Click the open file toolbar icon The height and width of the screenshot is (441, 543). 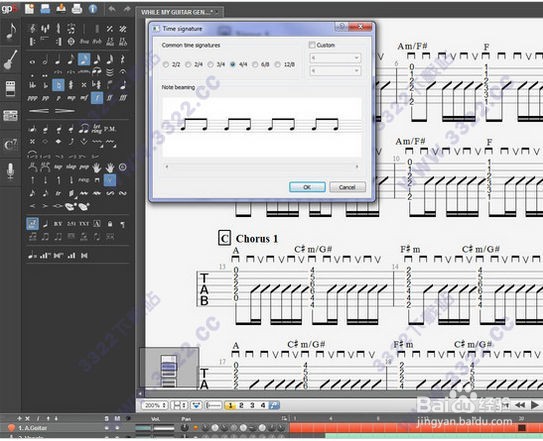pyautogui.click(x=45, y=9)
